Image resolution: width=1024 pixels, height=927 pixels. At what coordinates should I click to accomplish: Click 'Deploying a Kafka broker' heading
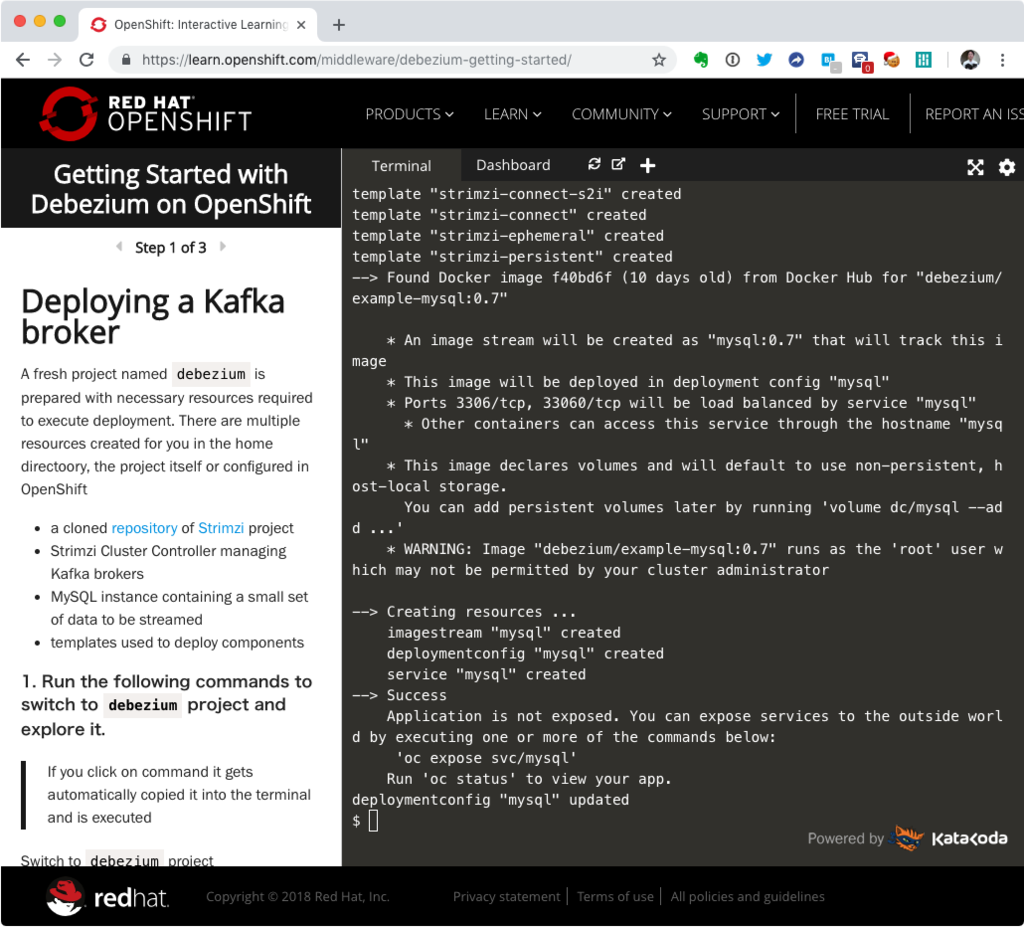[x=153, y=317]
